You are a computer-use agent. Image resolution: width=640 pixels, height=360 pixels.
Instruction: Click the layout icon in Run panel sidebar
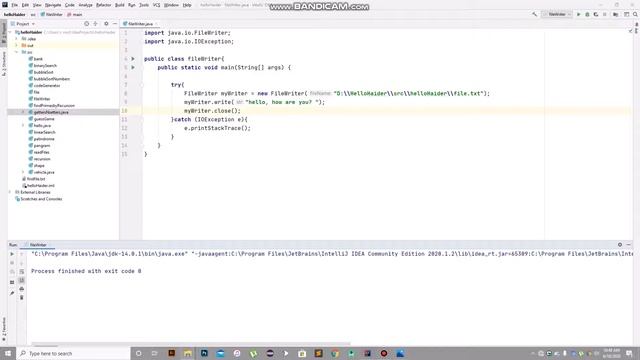(x=12, y=282)
